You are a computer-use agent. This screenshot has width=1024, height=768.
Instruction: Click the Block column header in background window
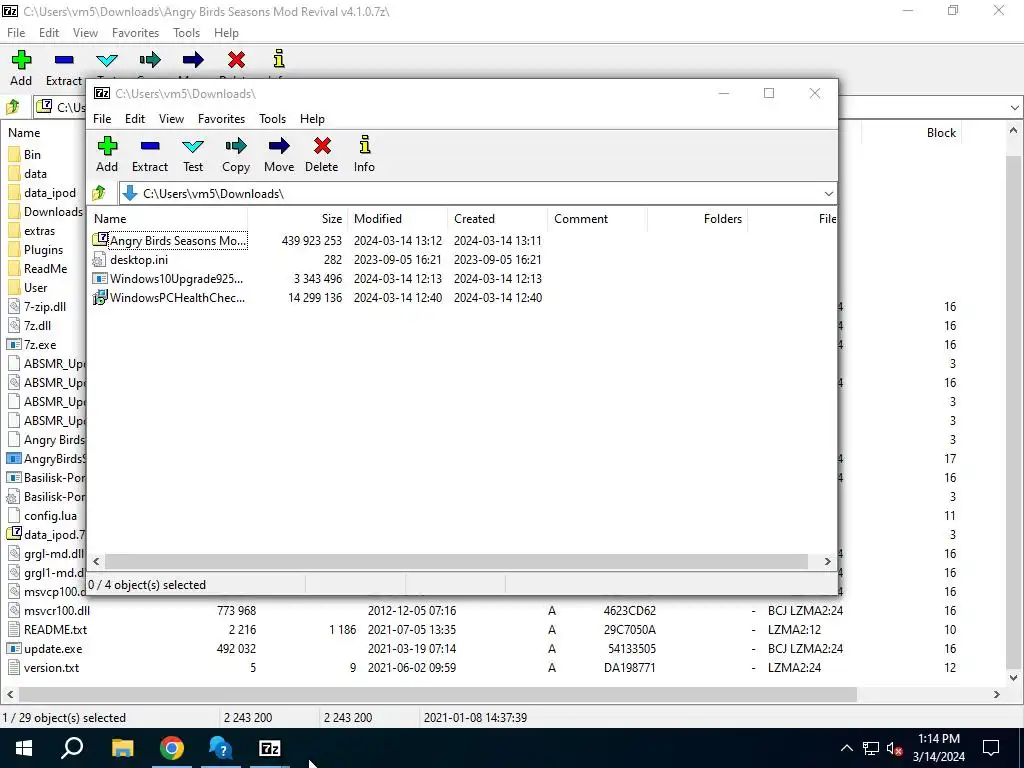click(x=912, y=133)
